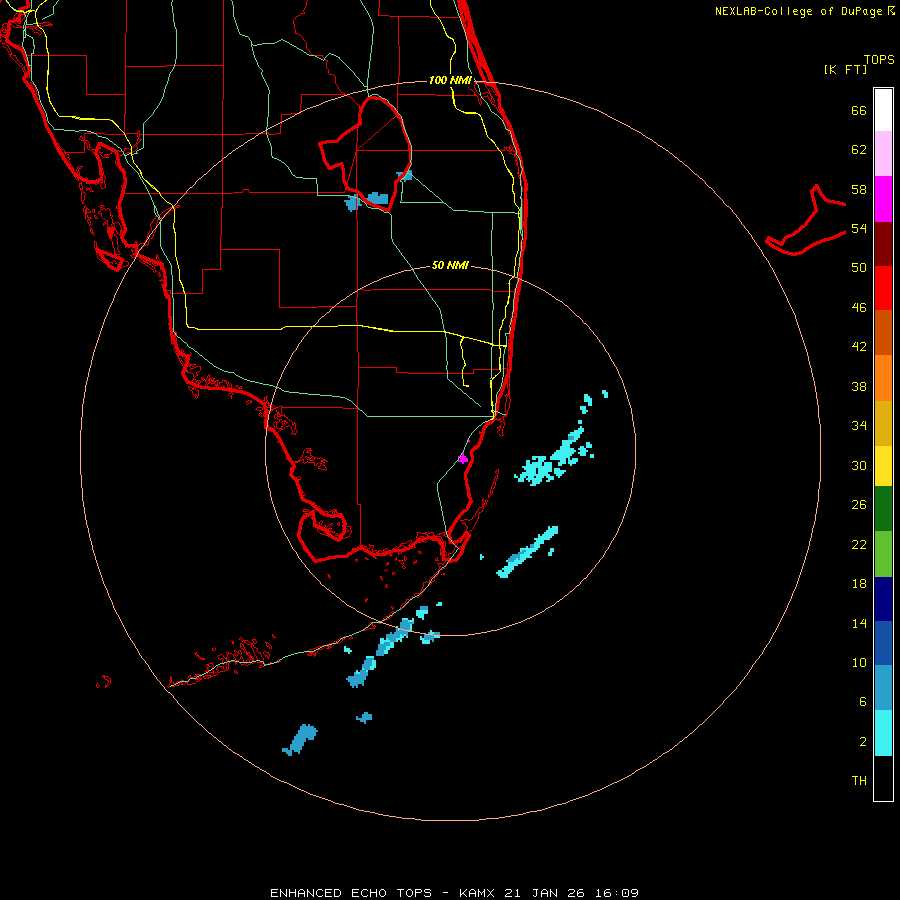Click the navy 18 kft legend band
The image size is (900, 900).
pyautogui.click(x=883, y=599)
